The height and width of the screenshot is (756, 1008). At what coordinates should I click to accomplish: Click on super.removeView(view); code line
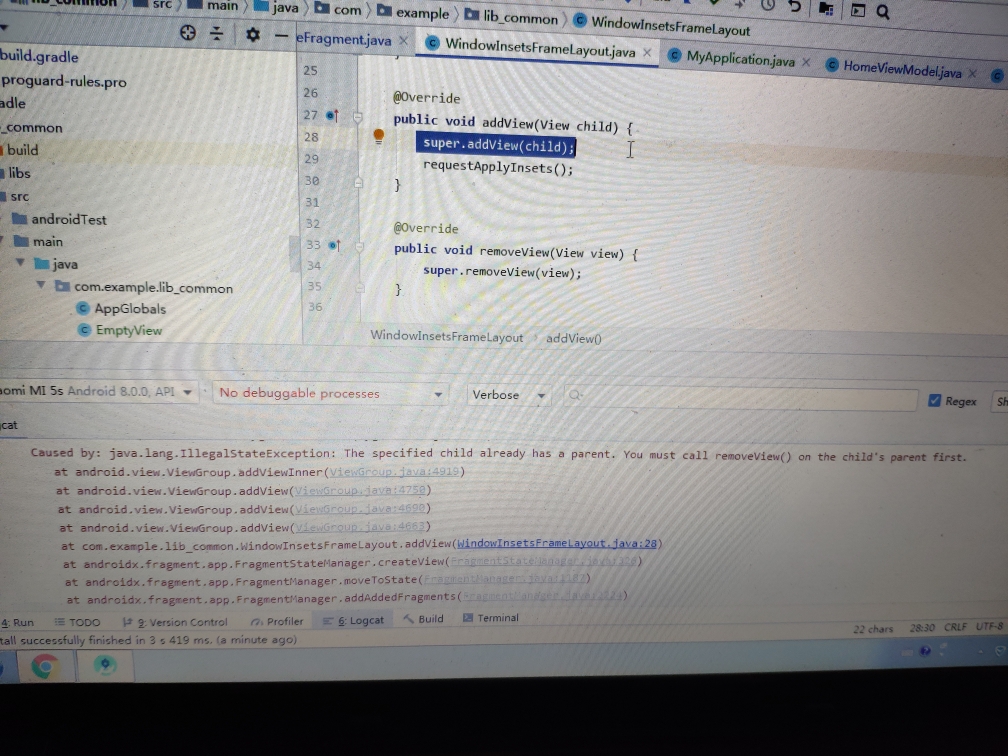(x=501, y=271)
